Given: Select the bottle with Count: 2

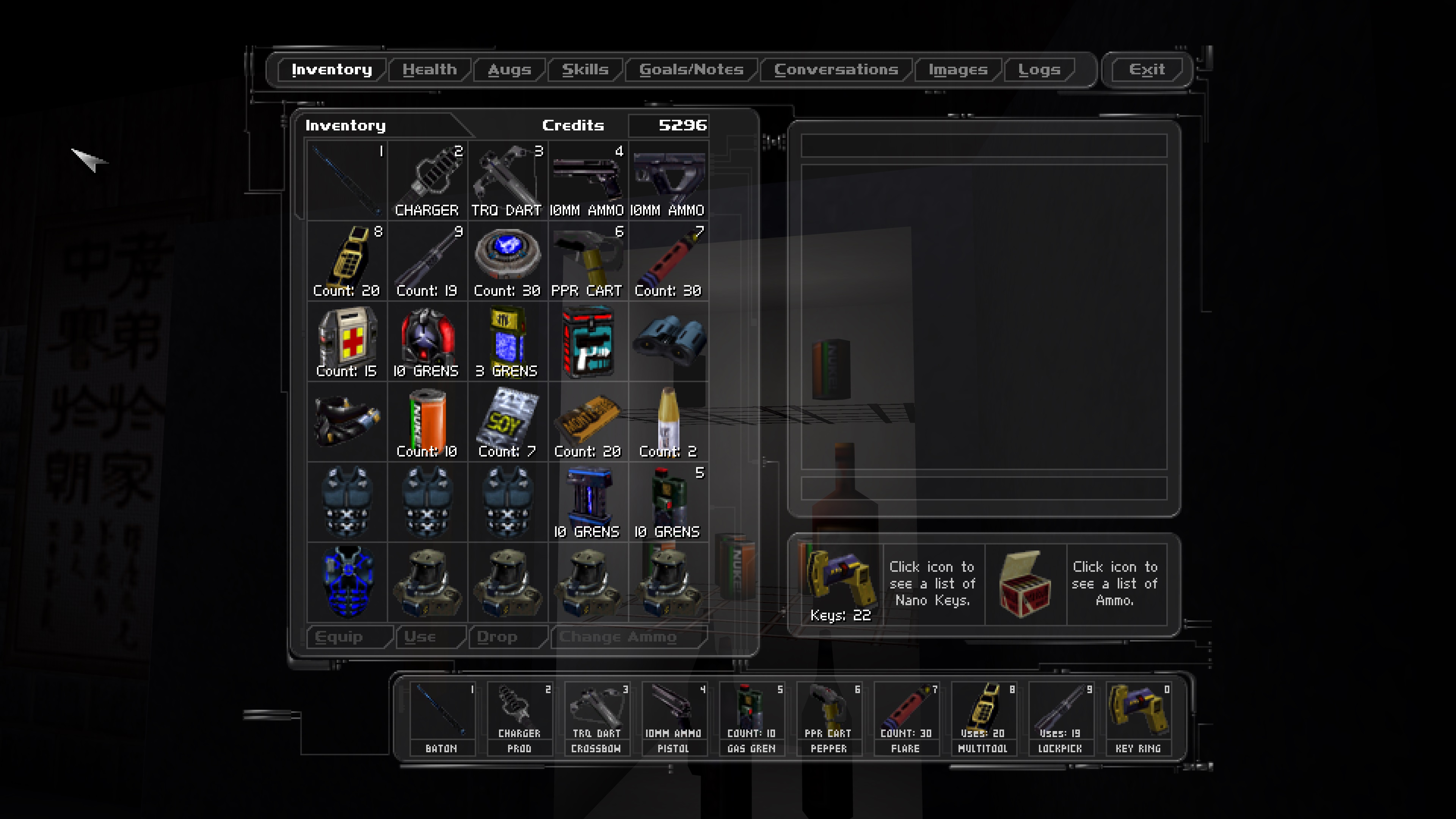Looking at the screenshot, I should tap(668, 422).
